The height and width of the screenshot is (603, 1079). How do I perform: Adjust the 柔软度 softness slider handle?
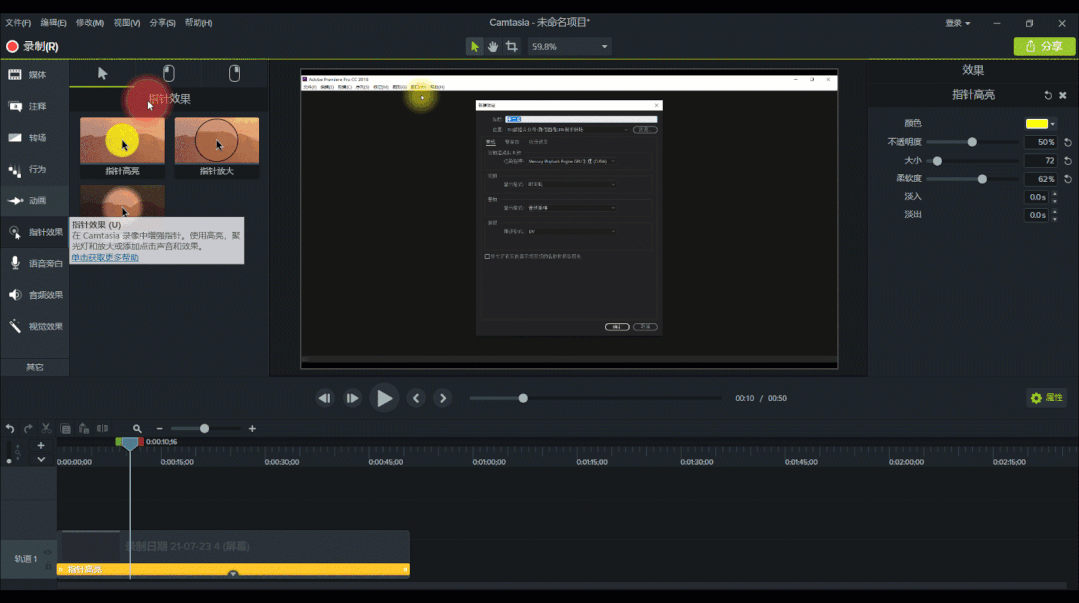(982, 179)
